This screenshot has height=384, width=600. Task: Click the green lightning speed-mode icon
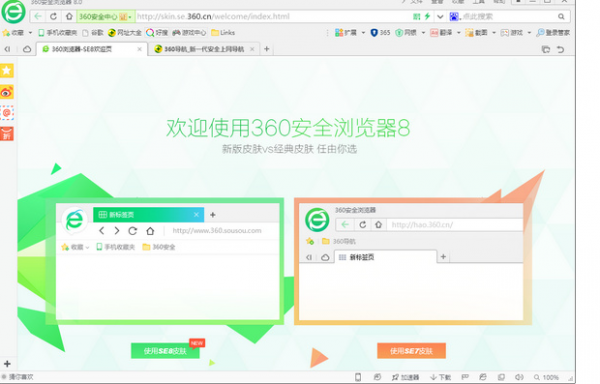[x=427, y=16]
